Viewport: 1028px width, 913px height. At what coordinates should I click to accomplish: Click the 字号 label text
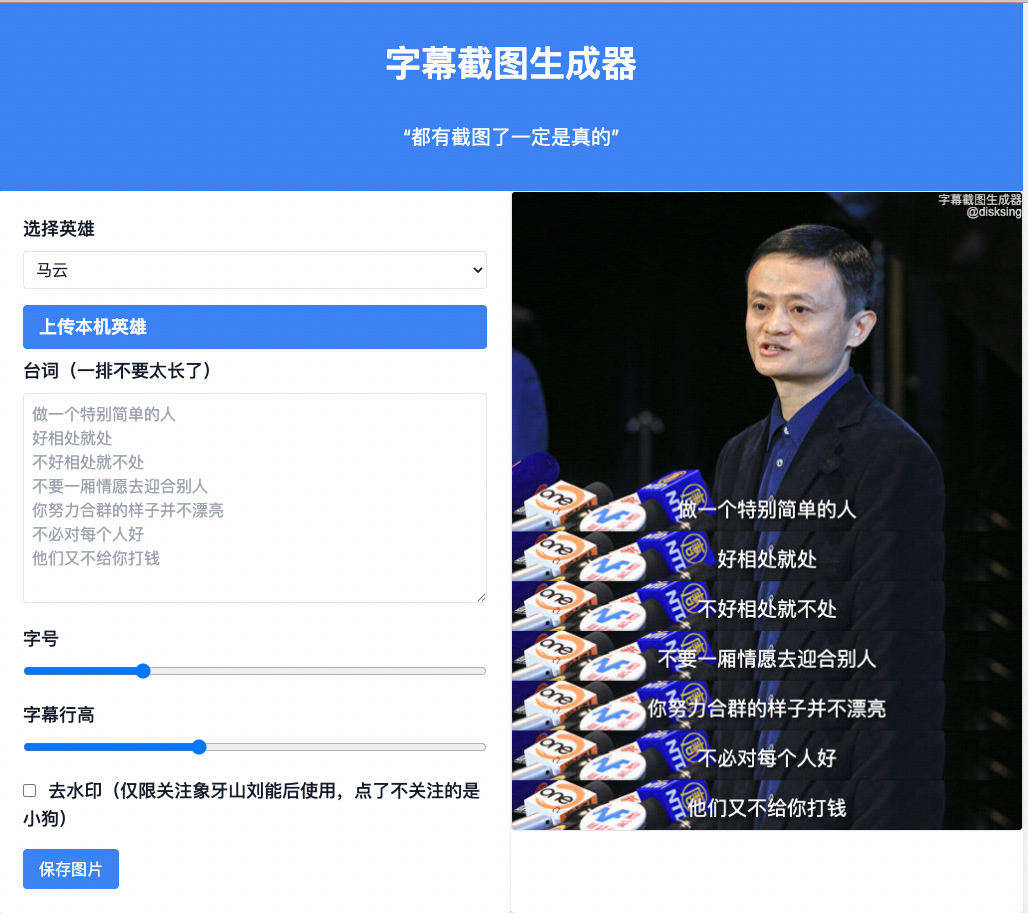coord(41,638)
